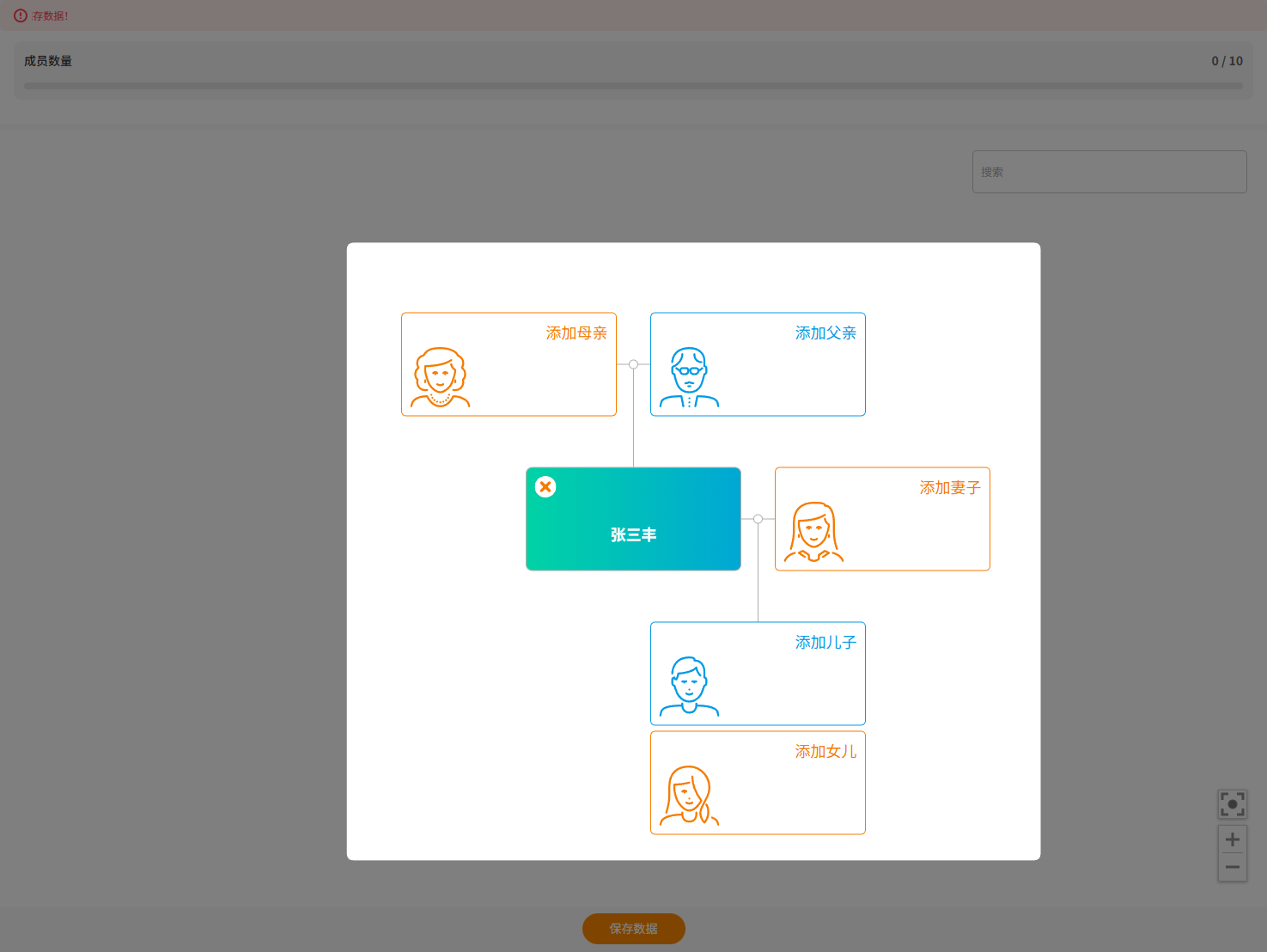Viewport: 1267px width, 952px height.
Task: Click the son avatar icon
Action: [689, 687]
